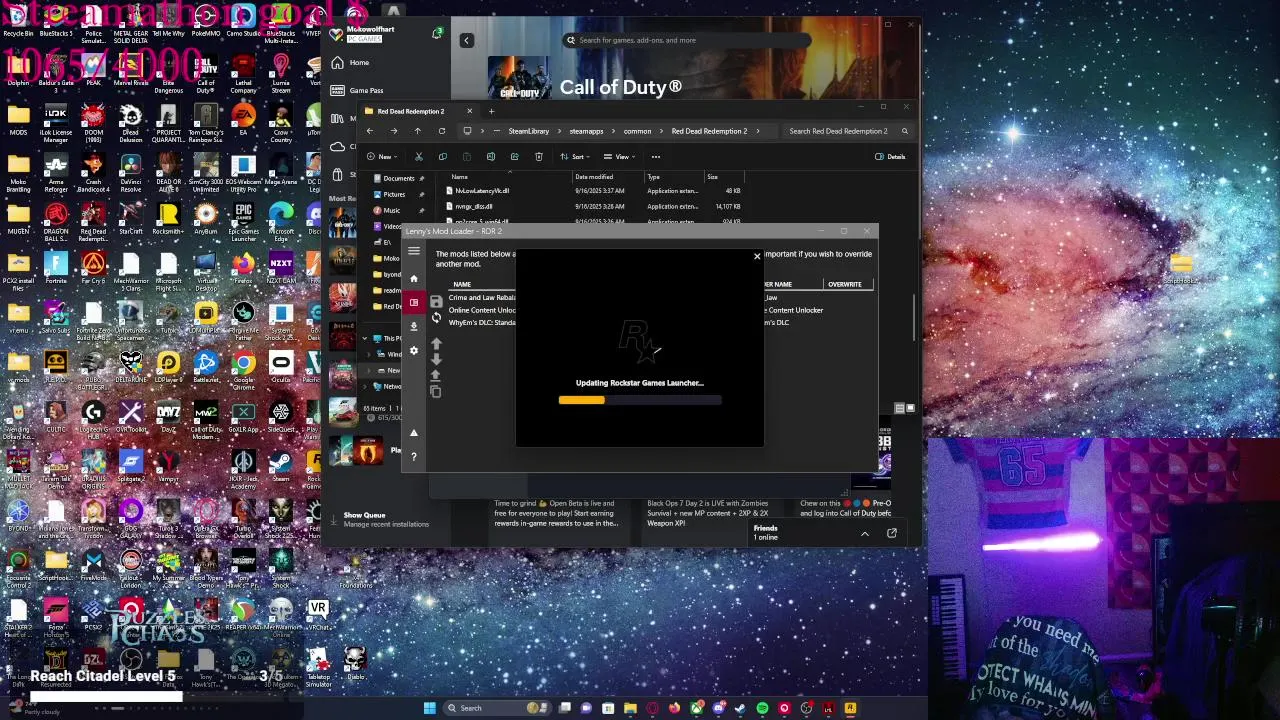Click the Delete trash icon in Explorer toolbar
1280x720 pixels.
(539, 157)
